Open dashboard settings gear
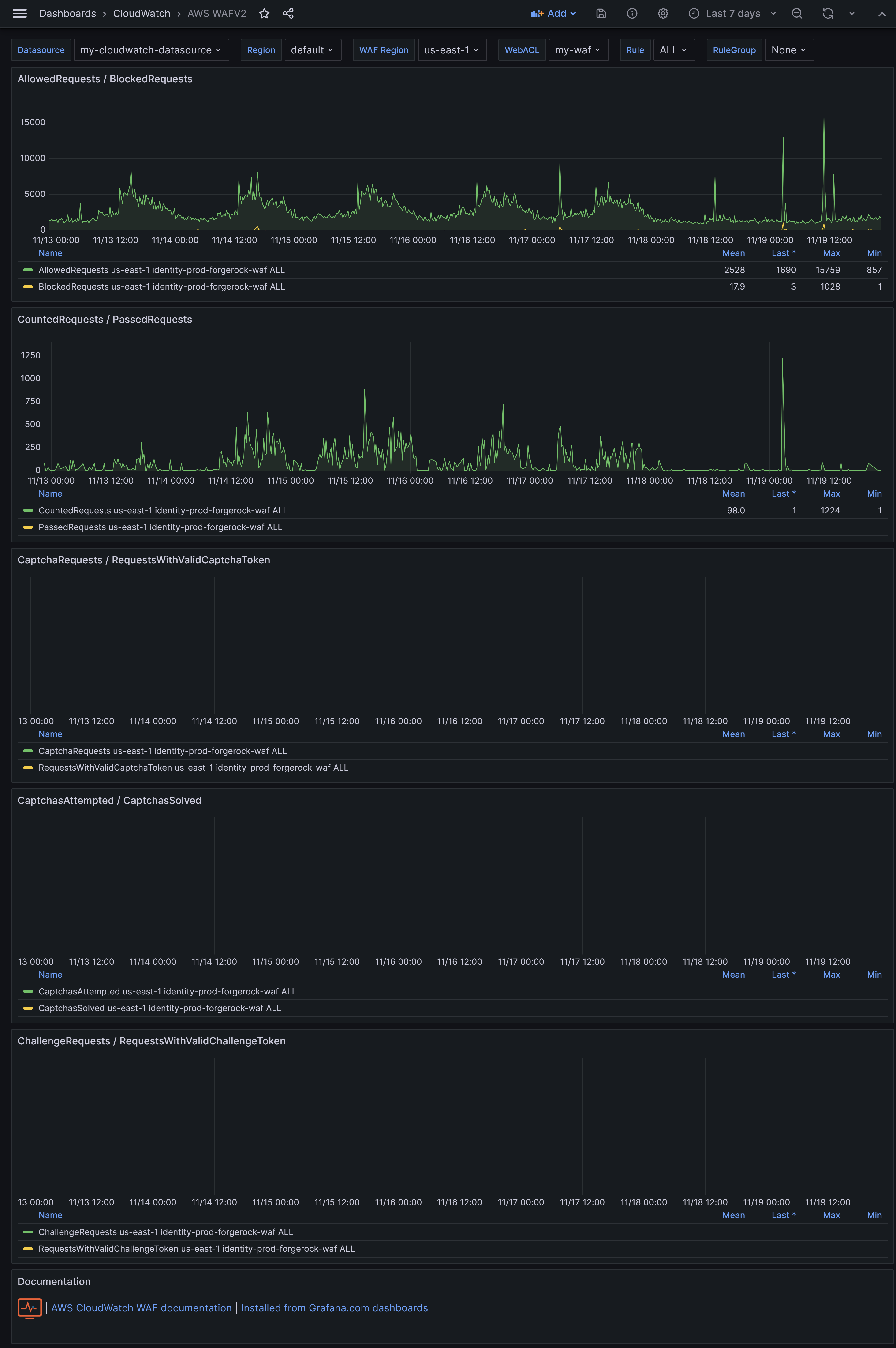The image size is (896, 1348). pos(662,13)
